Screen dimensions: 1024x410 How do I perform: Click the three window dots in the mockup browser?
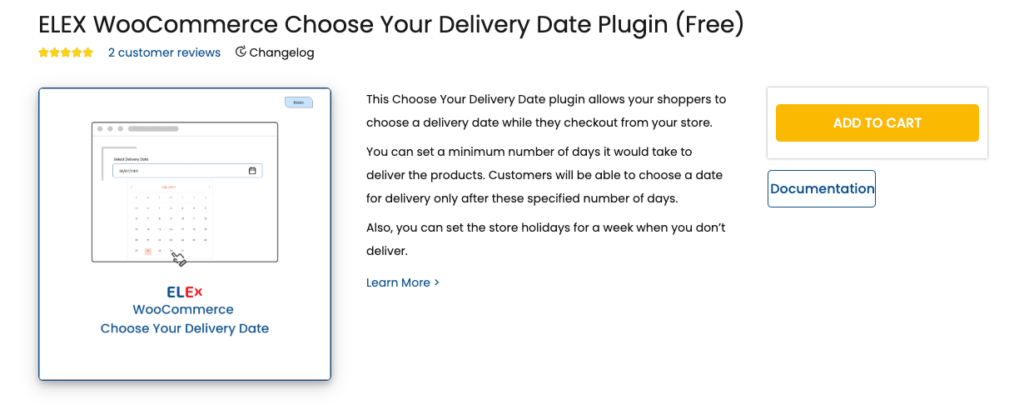(x=110, y=129)
